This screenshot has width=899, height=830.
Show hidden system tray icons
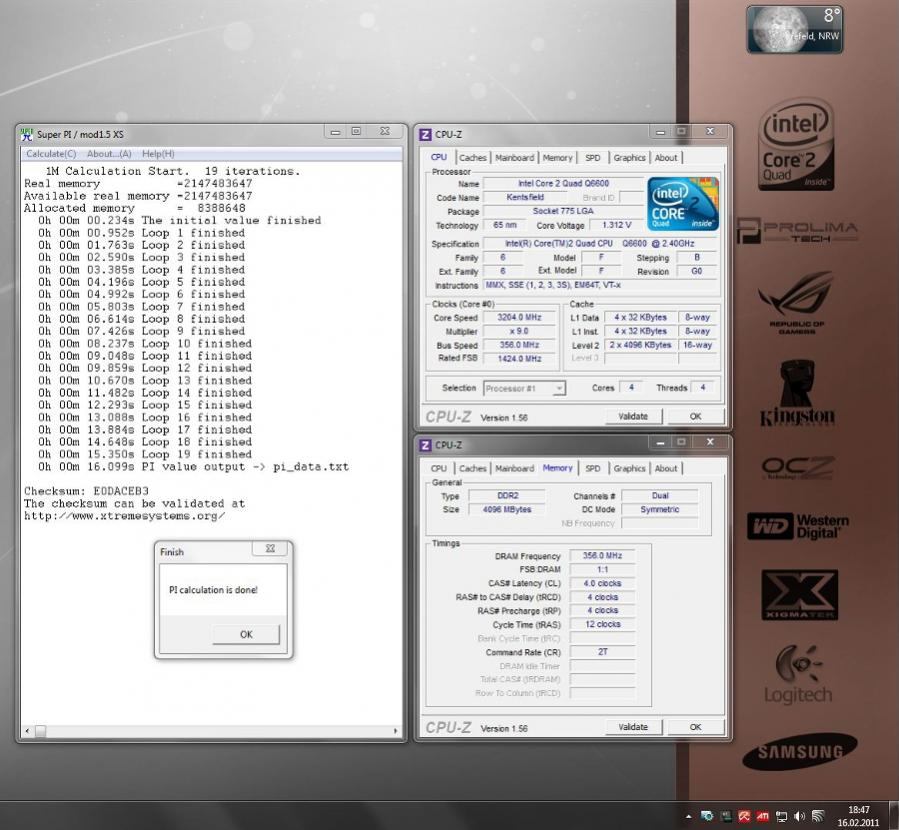click(x=689, y=816)
